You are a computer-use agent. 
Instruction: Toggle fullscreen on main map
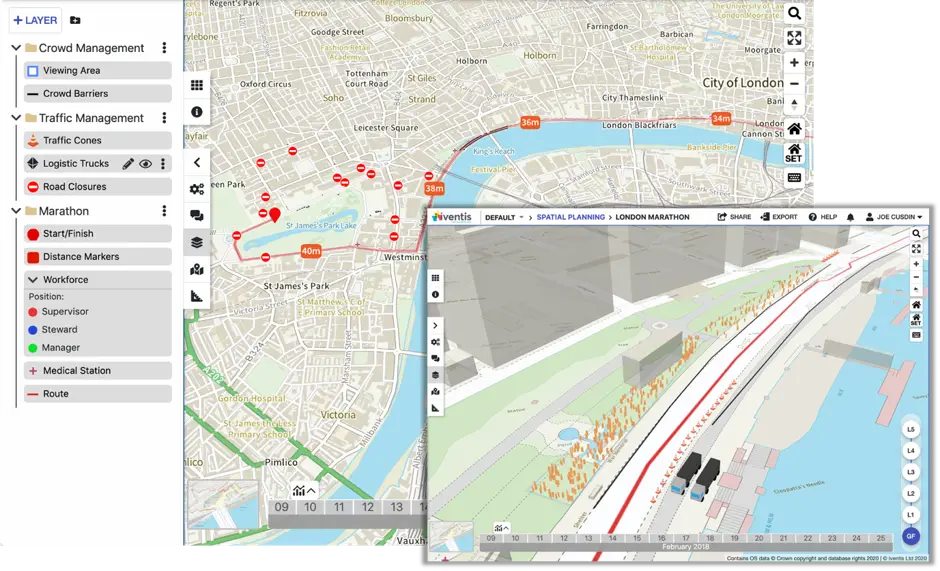click(794, 38)
